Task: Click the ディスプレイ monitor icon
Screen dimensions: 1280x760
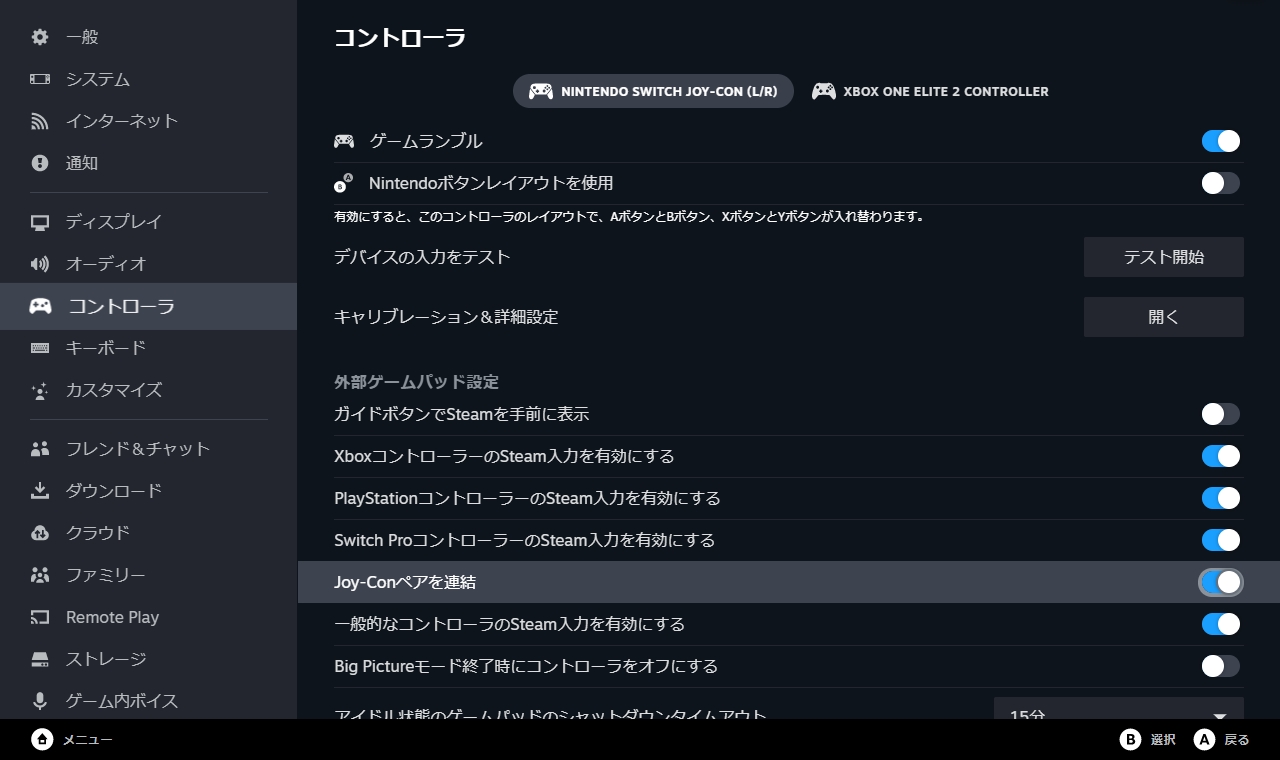Action: pyautogui.click(x=40, y=222)
